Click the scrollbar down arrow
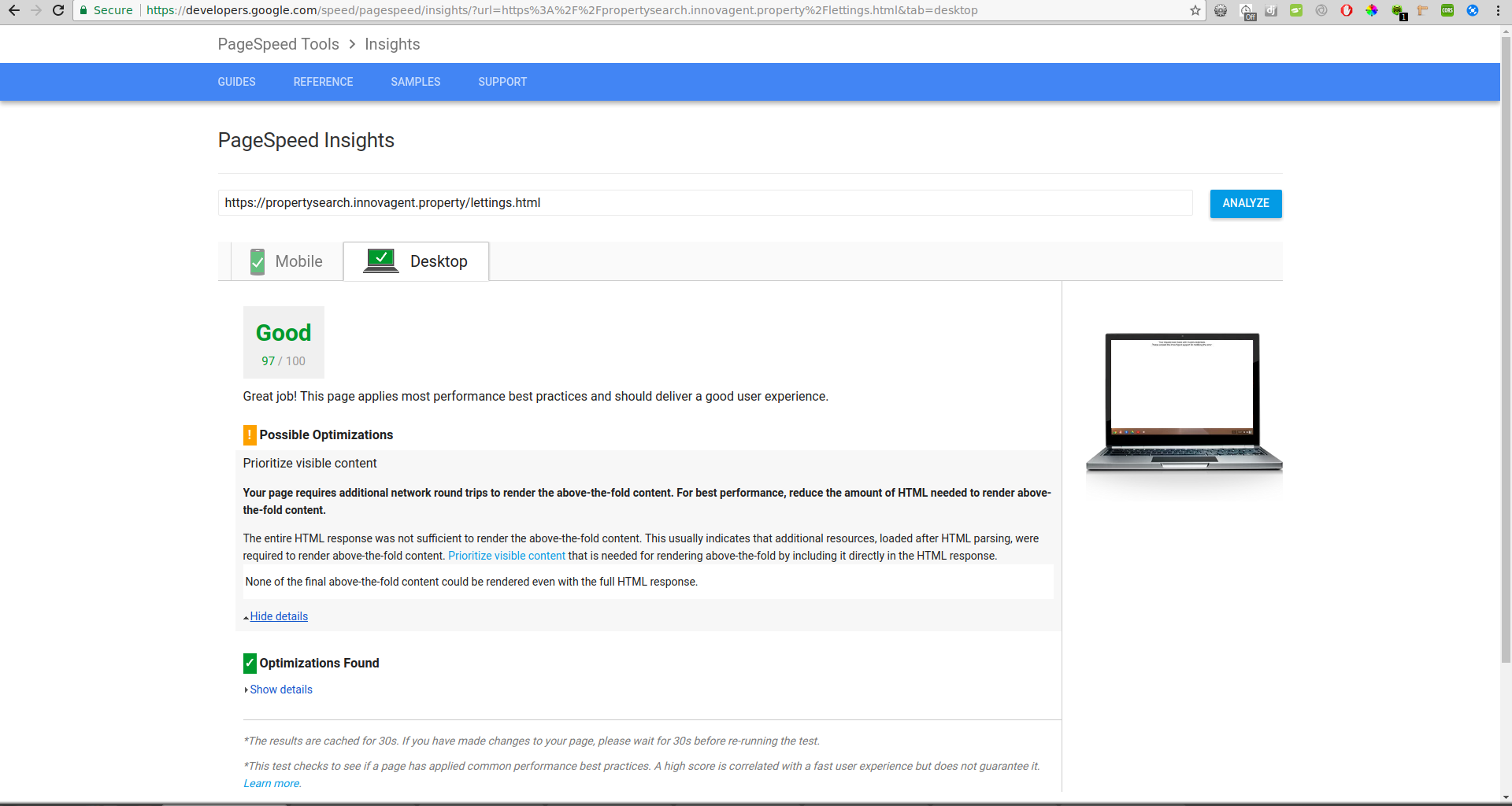Viewport: 1512px width, 806px height. (x=1506, y=797)
